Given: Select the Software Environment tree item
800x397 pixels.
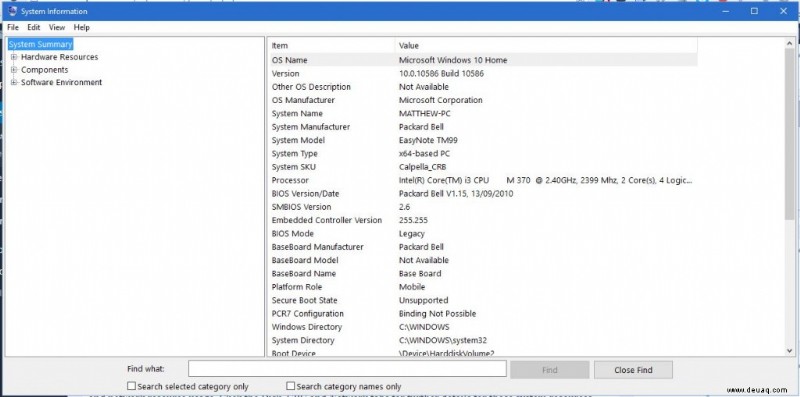Looking at the screenshot, I should (61, 82).
